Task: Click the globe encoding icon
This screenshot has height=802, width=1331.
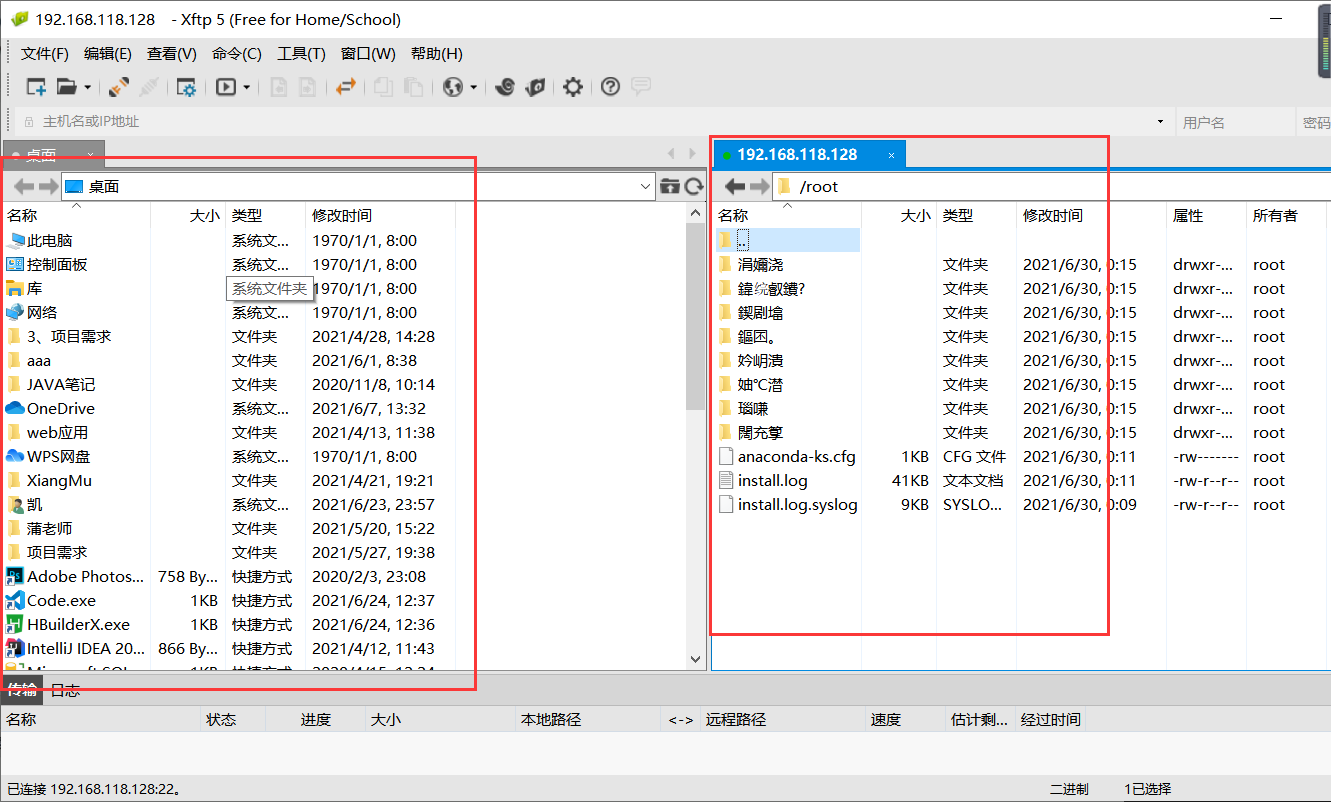Action: point(453,87)
